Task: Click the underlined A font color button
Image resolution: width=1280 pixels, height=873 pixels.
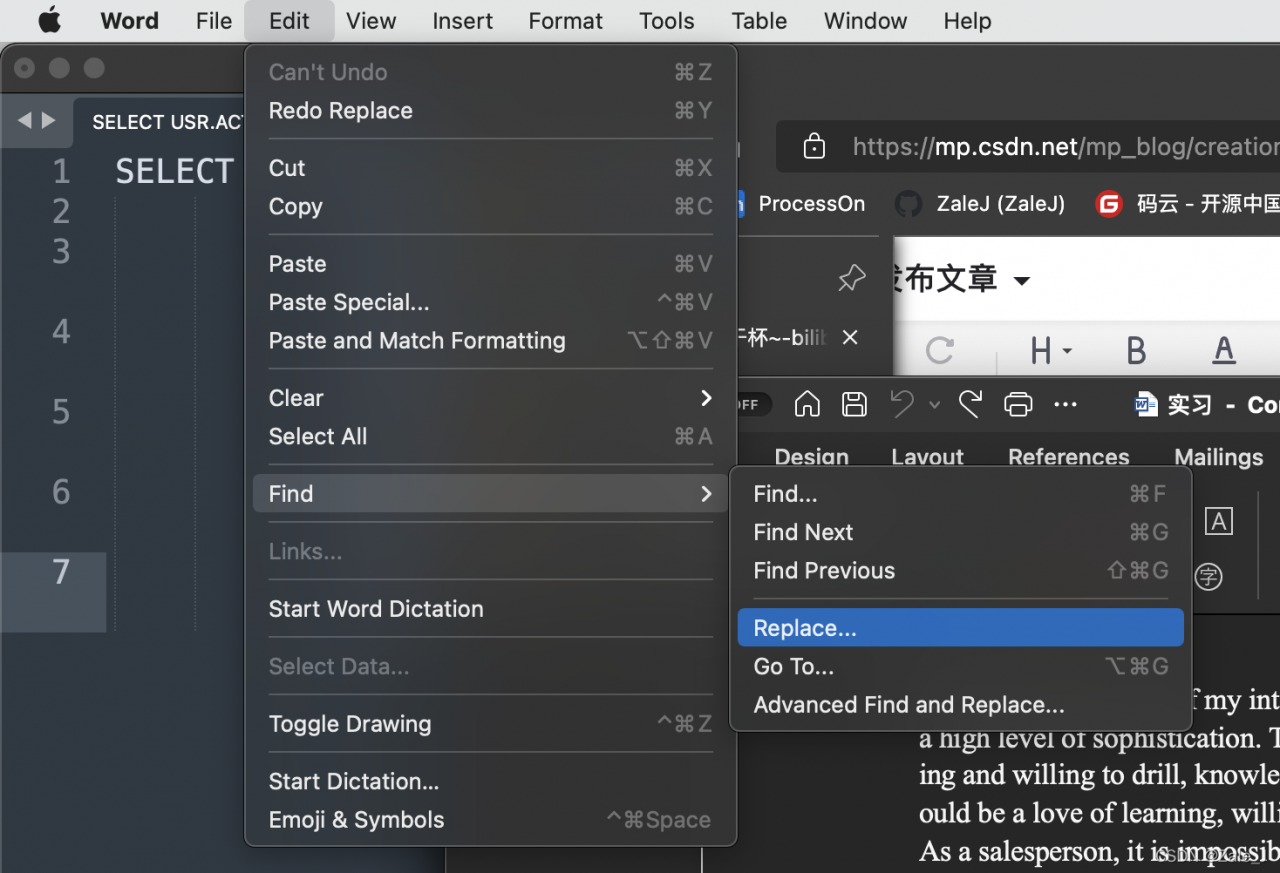Action: [1223, 350]
